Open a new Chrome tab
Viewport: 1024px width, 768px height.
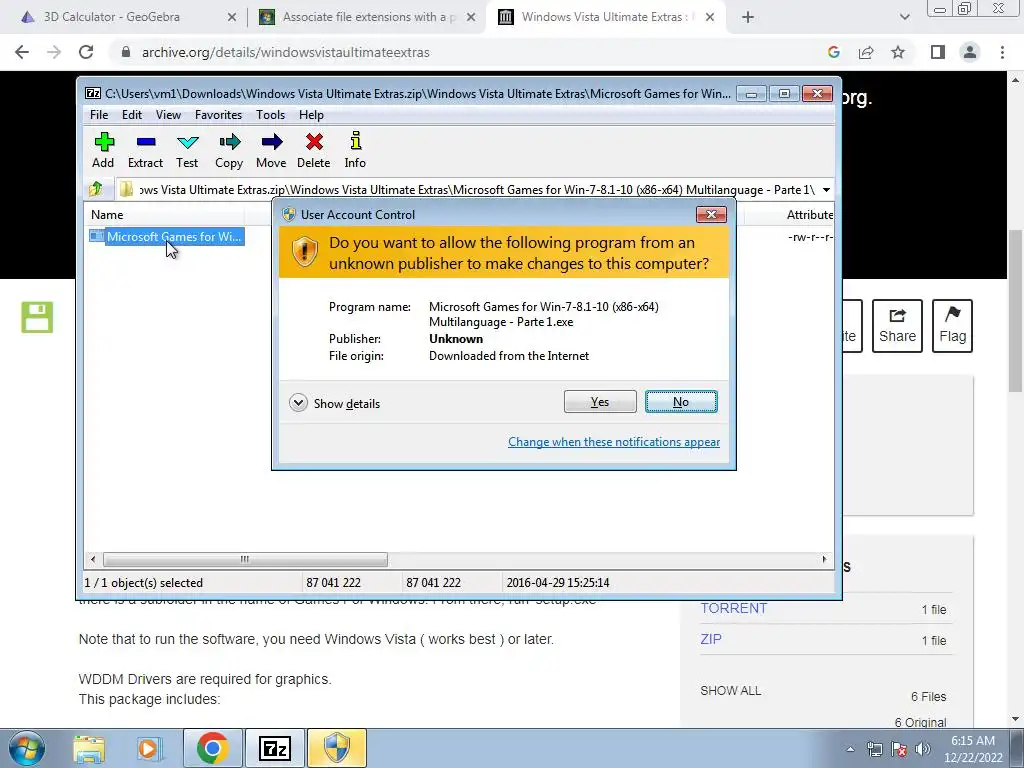748,17
